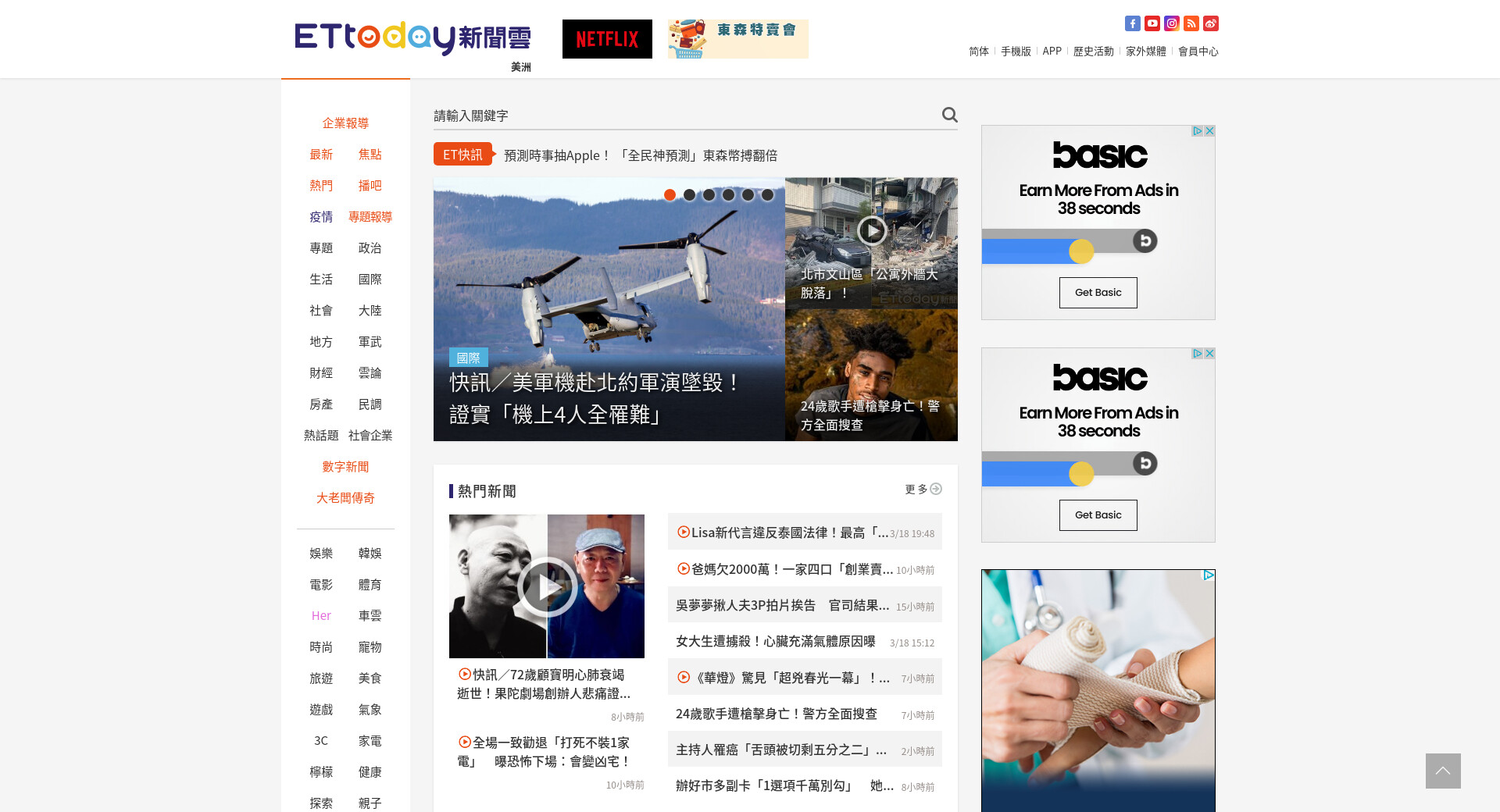Open 家外媒體 link
This screenshot has width=1500, height=812.
pos(1146,52)
